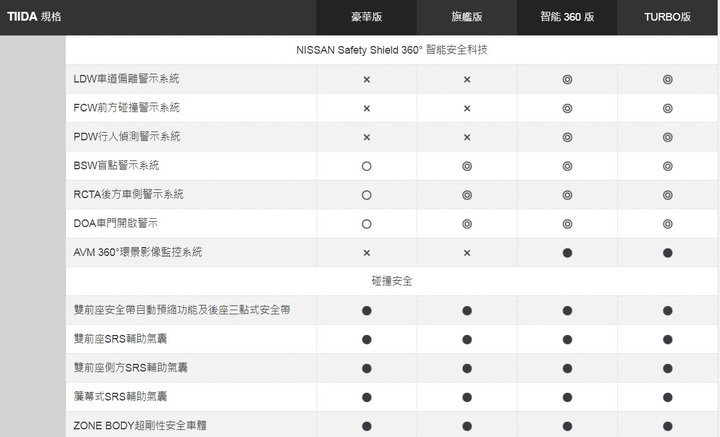Click the DOA hollow circle under 豪華版
The height and width of the screenshot is (437, 720).
click(366, 224)
